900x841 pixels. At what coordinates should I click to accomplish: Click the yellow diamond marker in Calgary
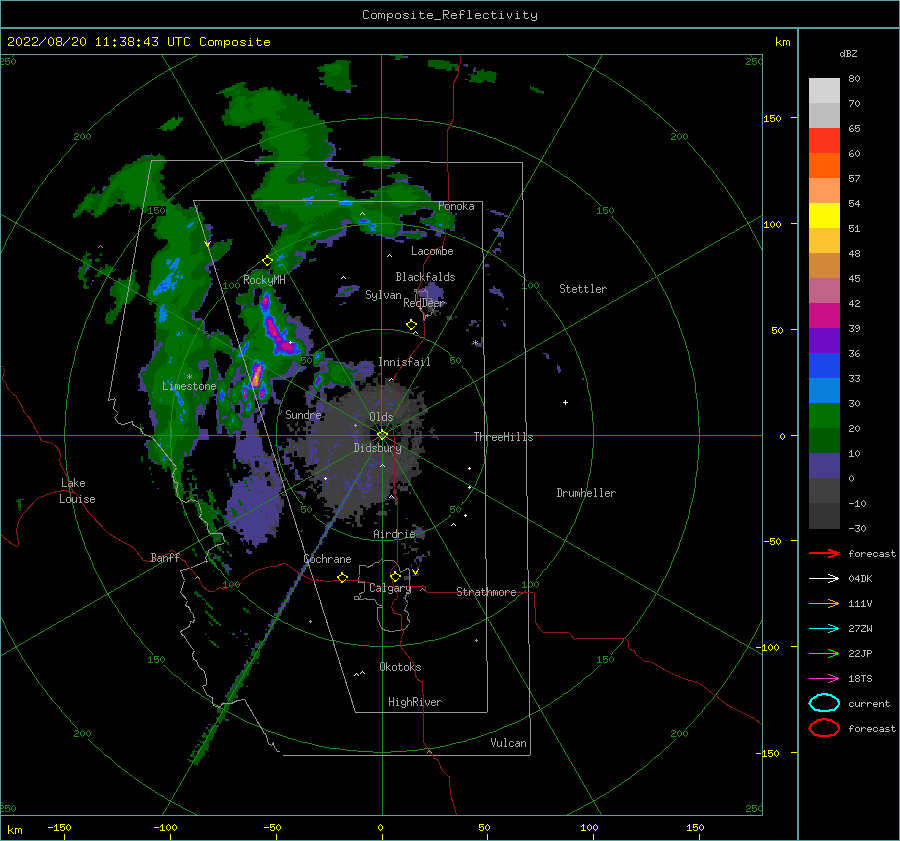[x=395, y=576]
